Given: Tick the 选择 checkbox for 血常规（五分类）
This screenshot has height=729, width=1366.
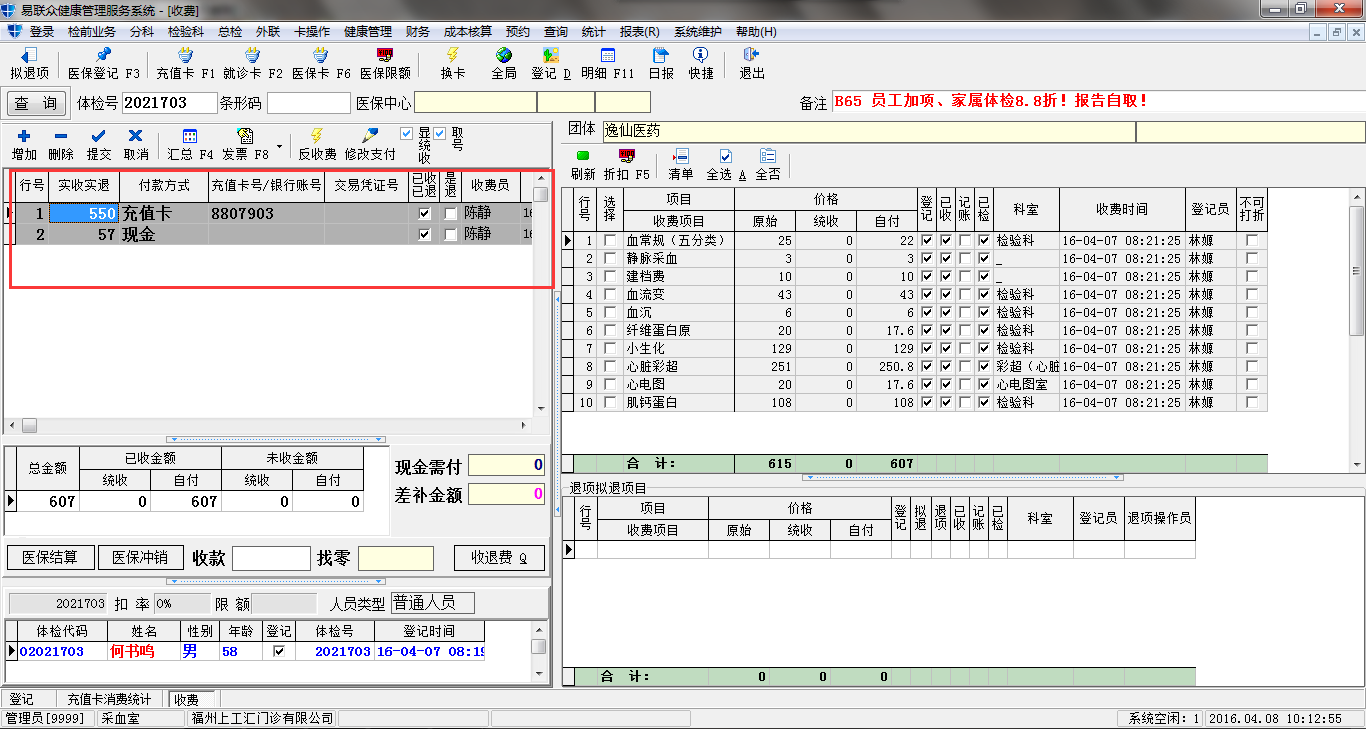Looking at the screenshot, I should tap(610, 241).
